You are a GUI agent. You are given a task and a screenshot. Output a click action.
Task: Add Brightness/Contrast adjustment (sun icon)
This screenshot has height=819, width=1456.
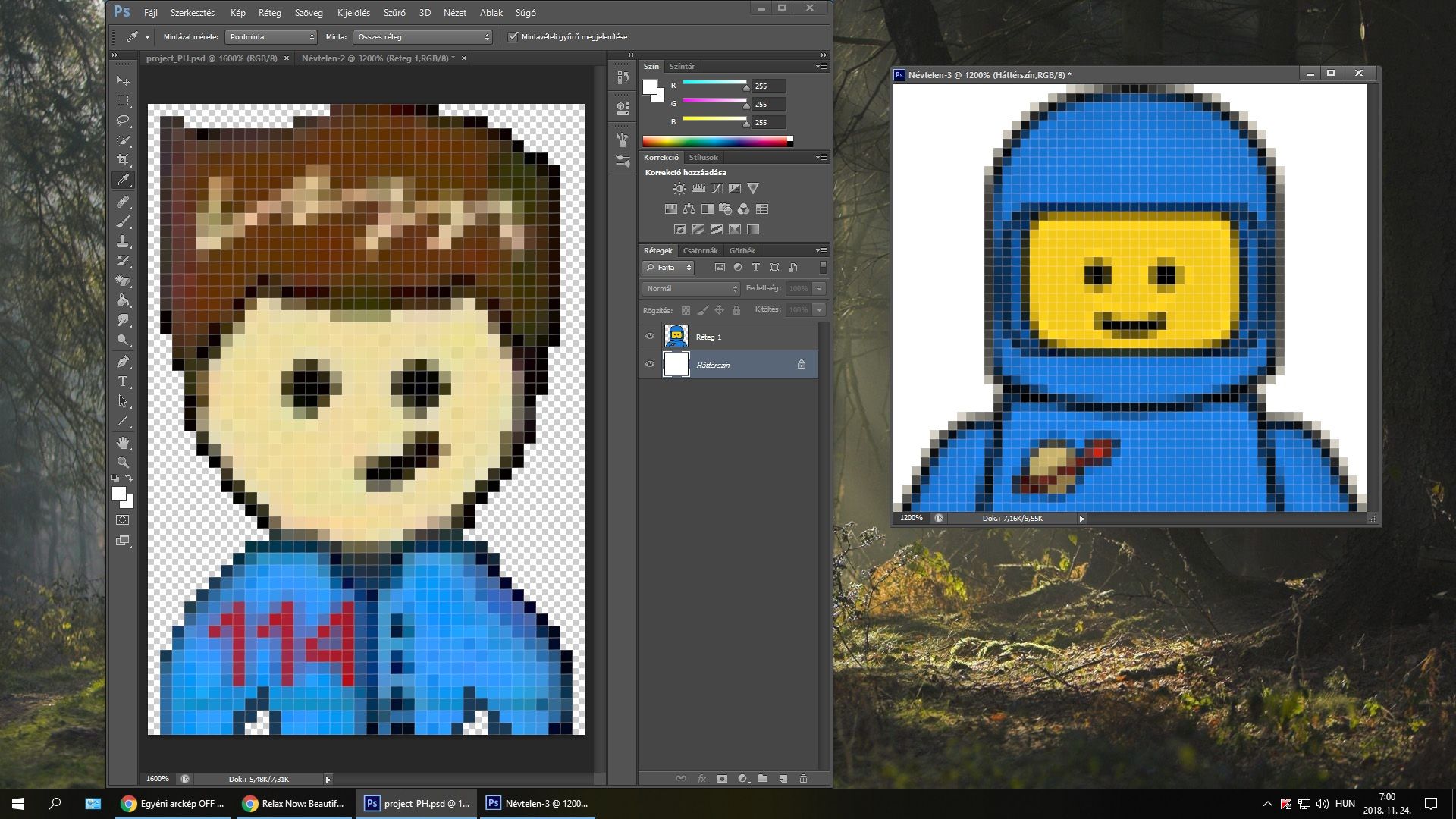(679, 189)
